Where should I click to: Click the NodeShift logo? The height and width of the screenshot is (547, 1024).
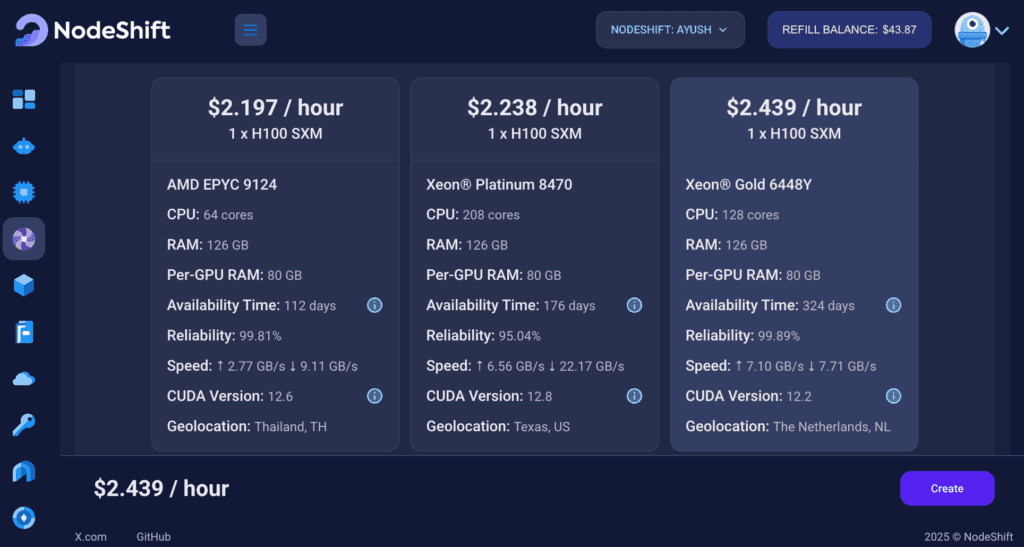tap(93, 30)
